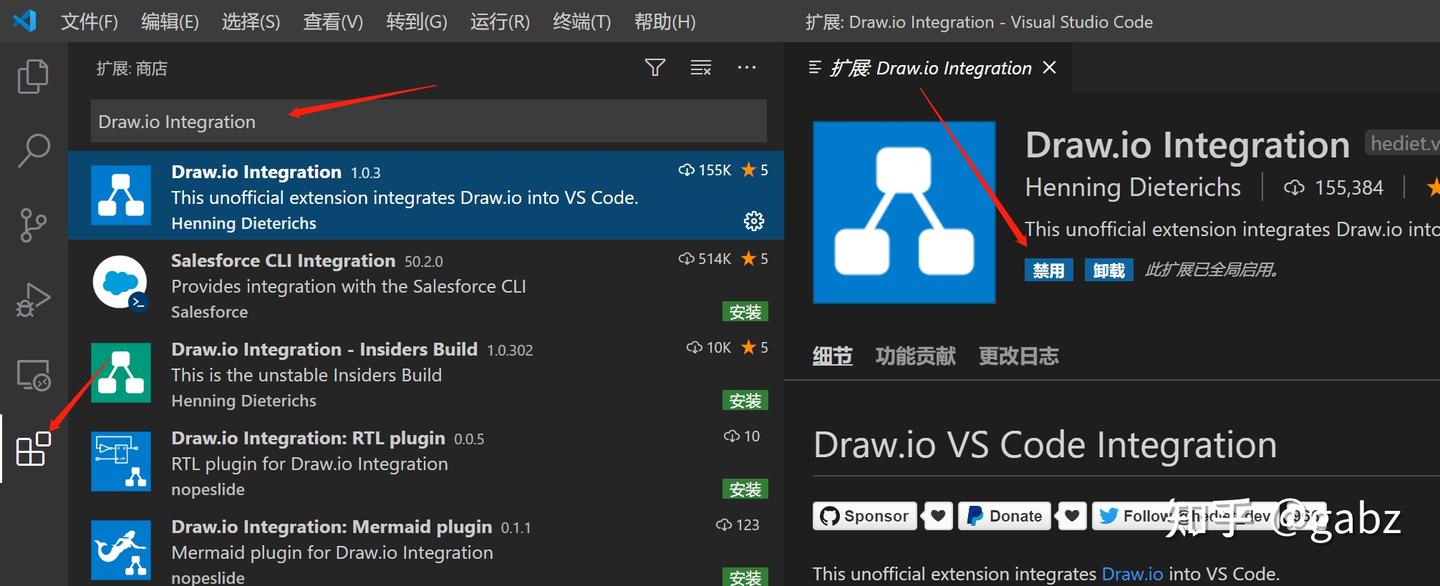Screen dimensions: 1440x586
Task: Open the 终端 menu
Action: point(581,20)
